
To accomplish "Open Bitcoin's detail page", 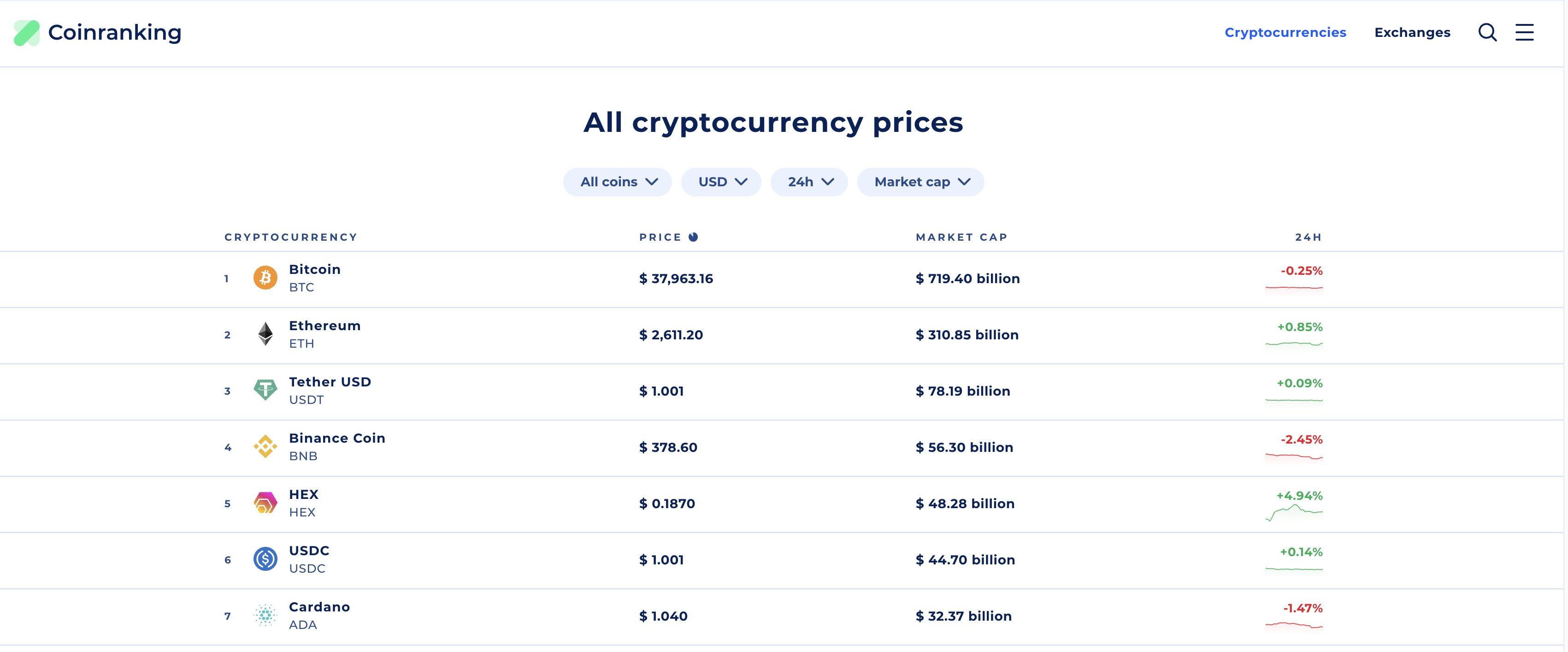I will [315, 268].
